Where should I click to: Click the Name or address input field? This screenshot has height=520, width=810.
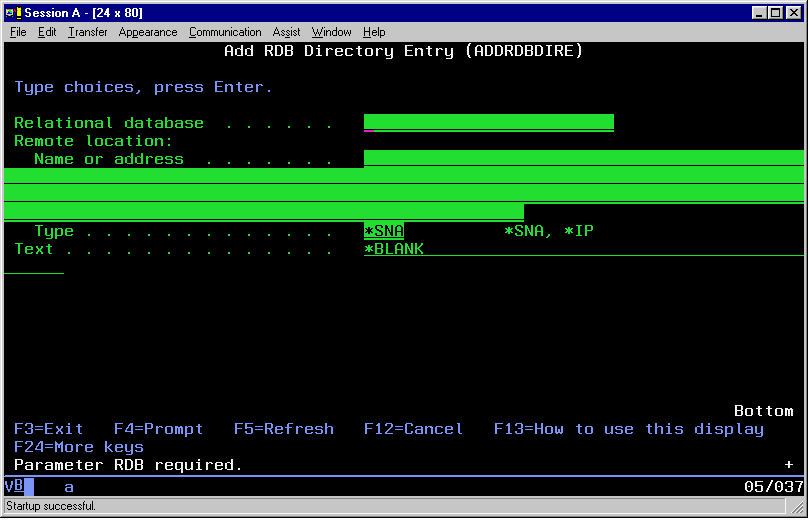pyautogui.click(x=583, y=158)
